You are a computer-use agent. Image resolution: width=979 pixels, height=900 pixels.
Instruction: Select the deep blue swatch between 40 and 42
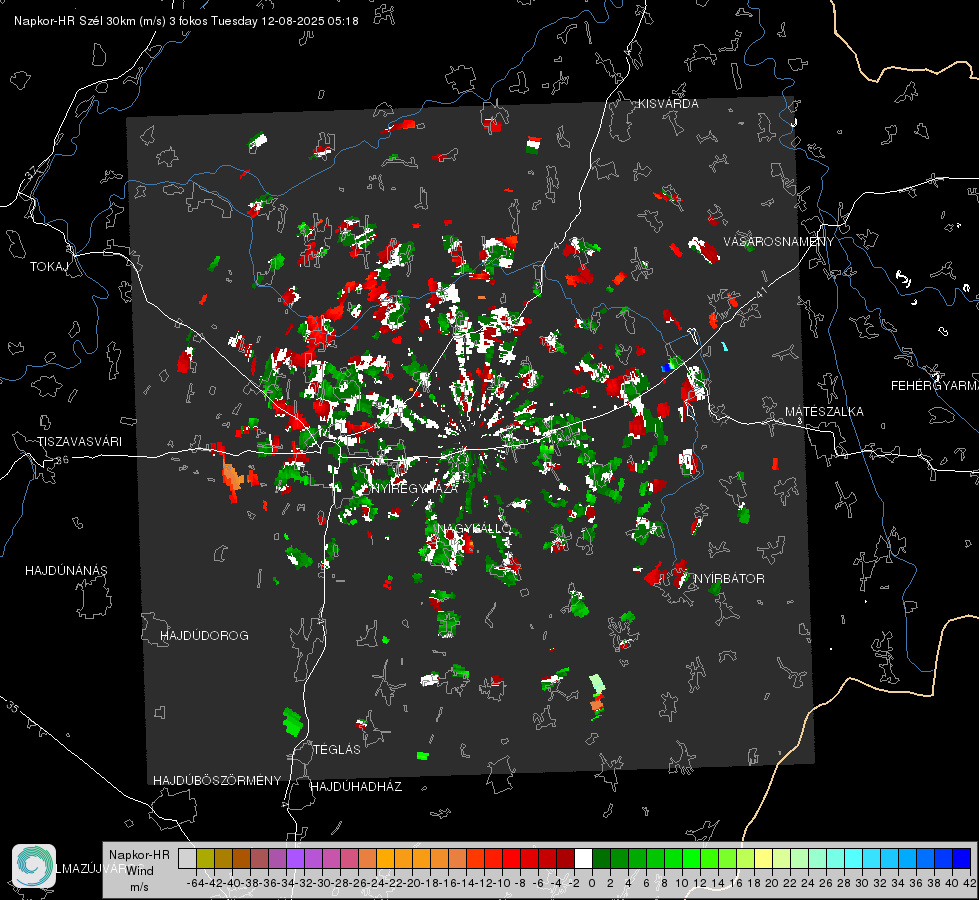tap(962, 858)
